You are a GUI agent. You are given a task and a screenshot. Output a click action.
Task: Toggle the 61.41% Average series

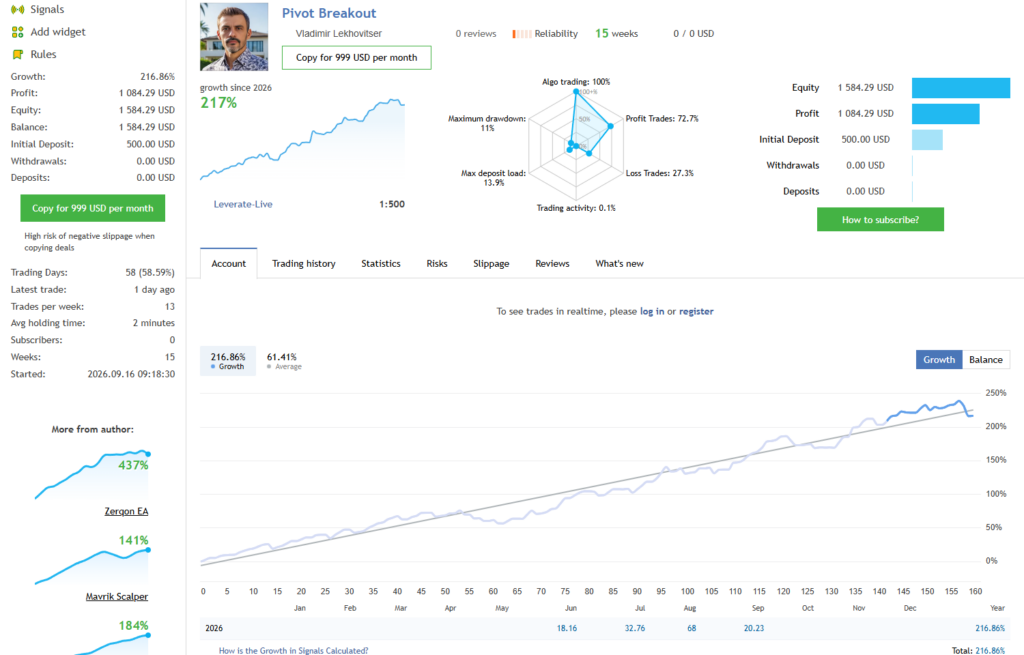pyautogui.click(x=283, y=361)
